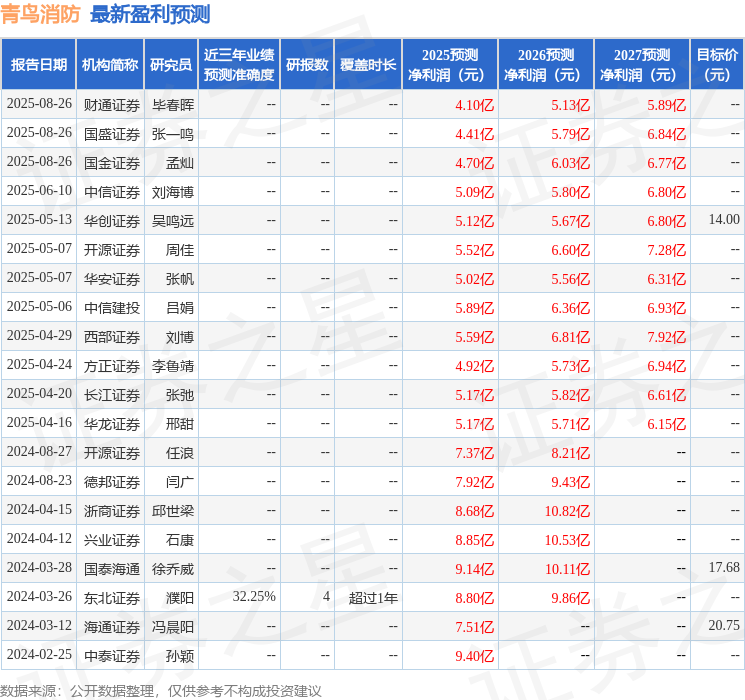Select the 华安证券 institution cell

click(112, 279)
